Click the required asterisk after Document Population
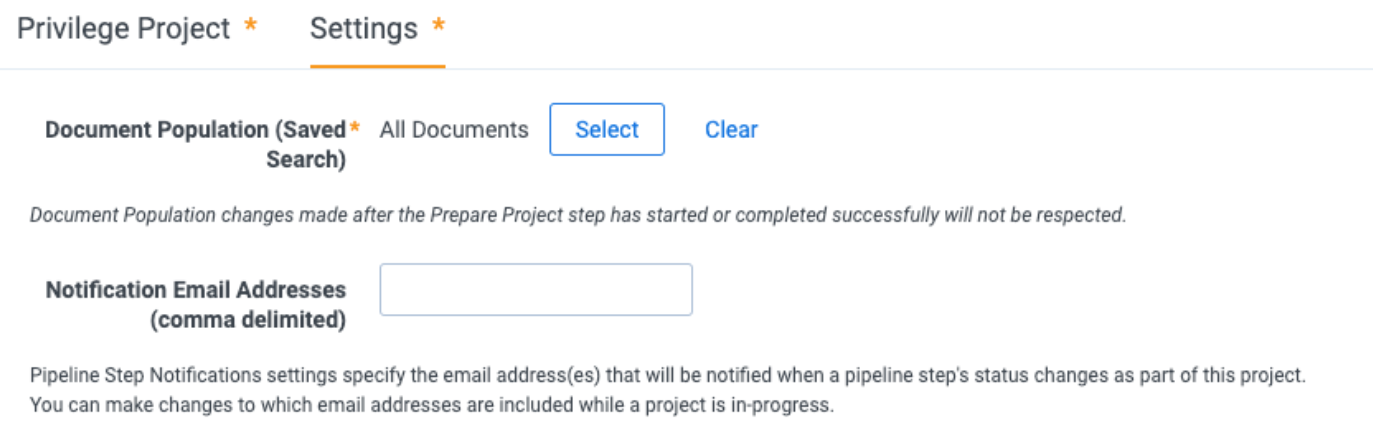 click(x=354, y=128)
